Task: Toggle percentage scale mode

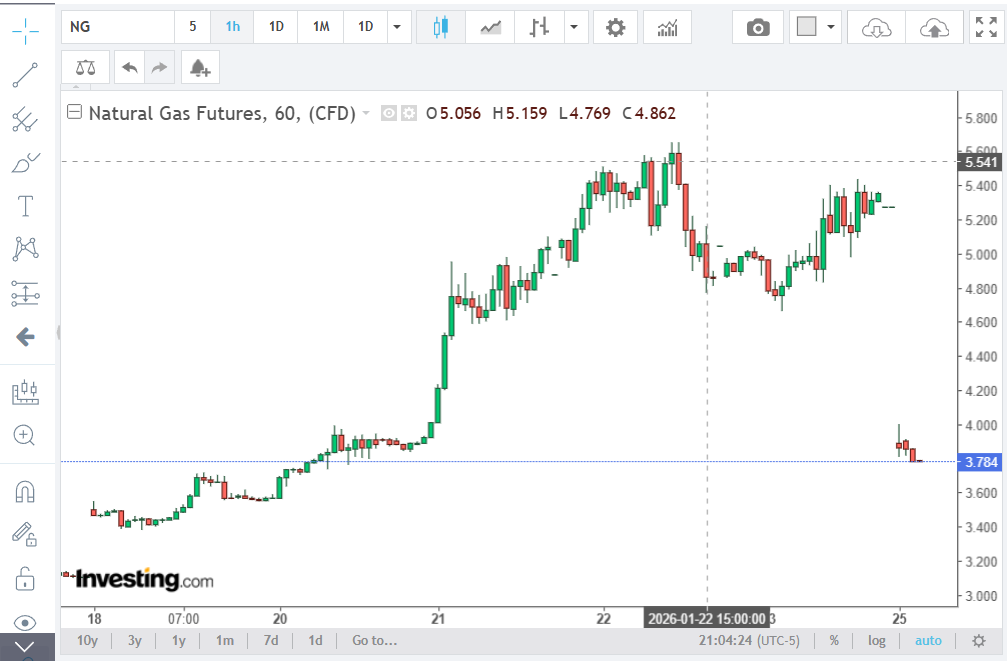Action: tap(834, 640)
